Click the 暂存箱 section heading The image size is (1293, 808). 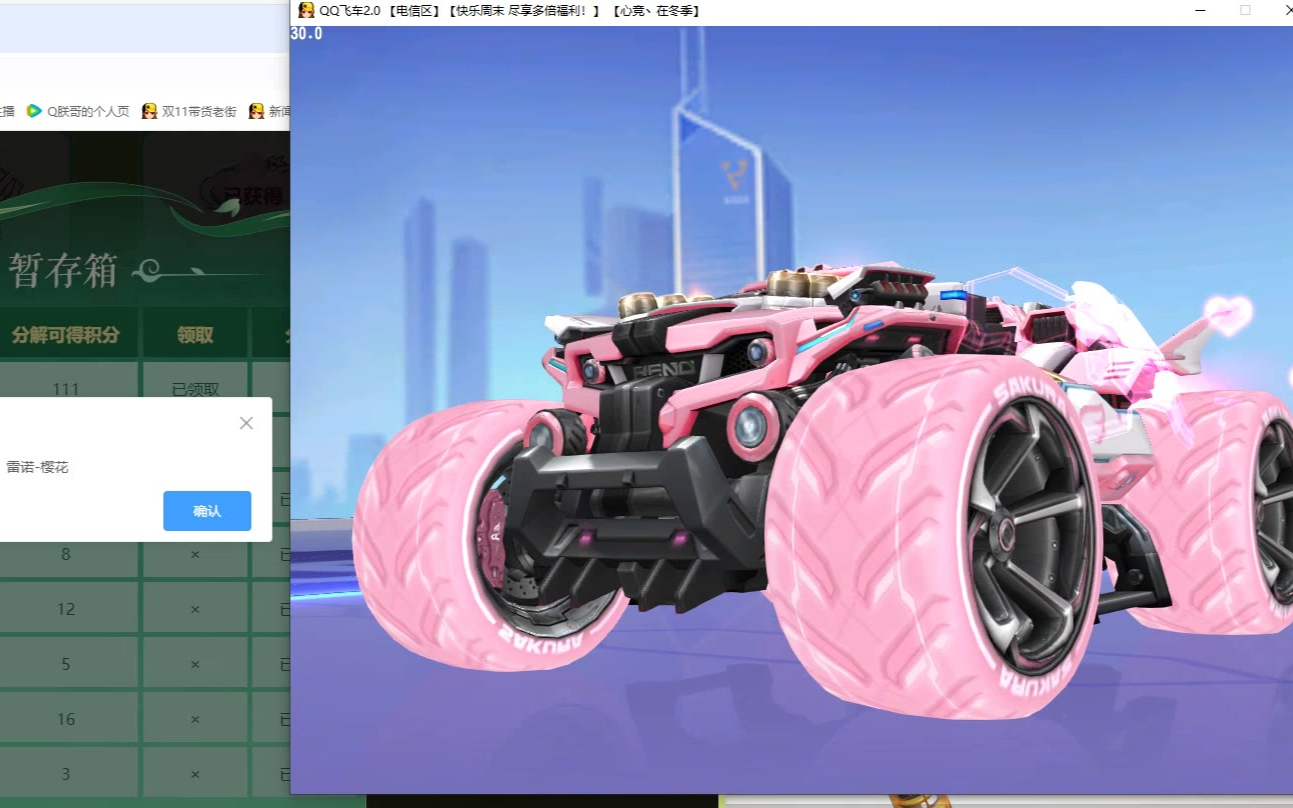[x=64, y=270]
